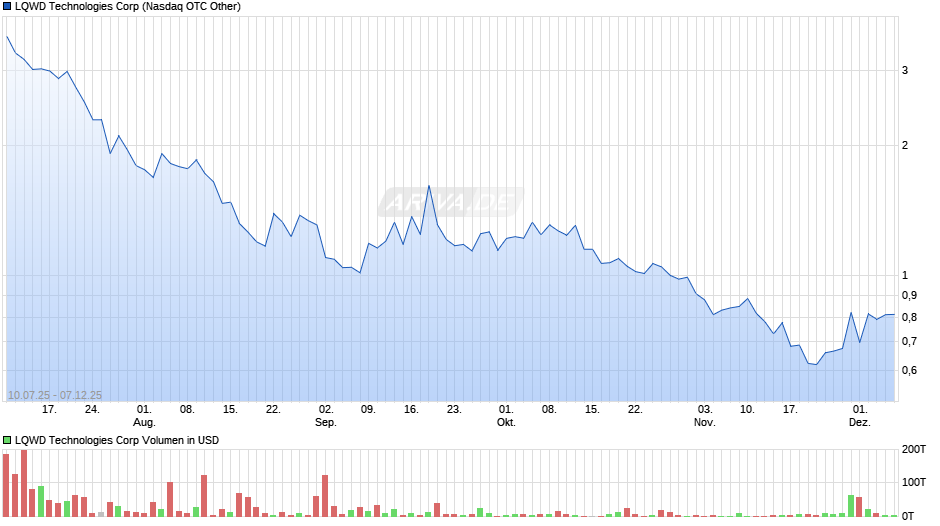
Task: Click the '01. Dez.' date label
Action: pos(859,416)
